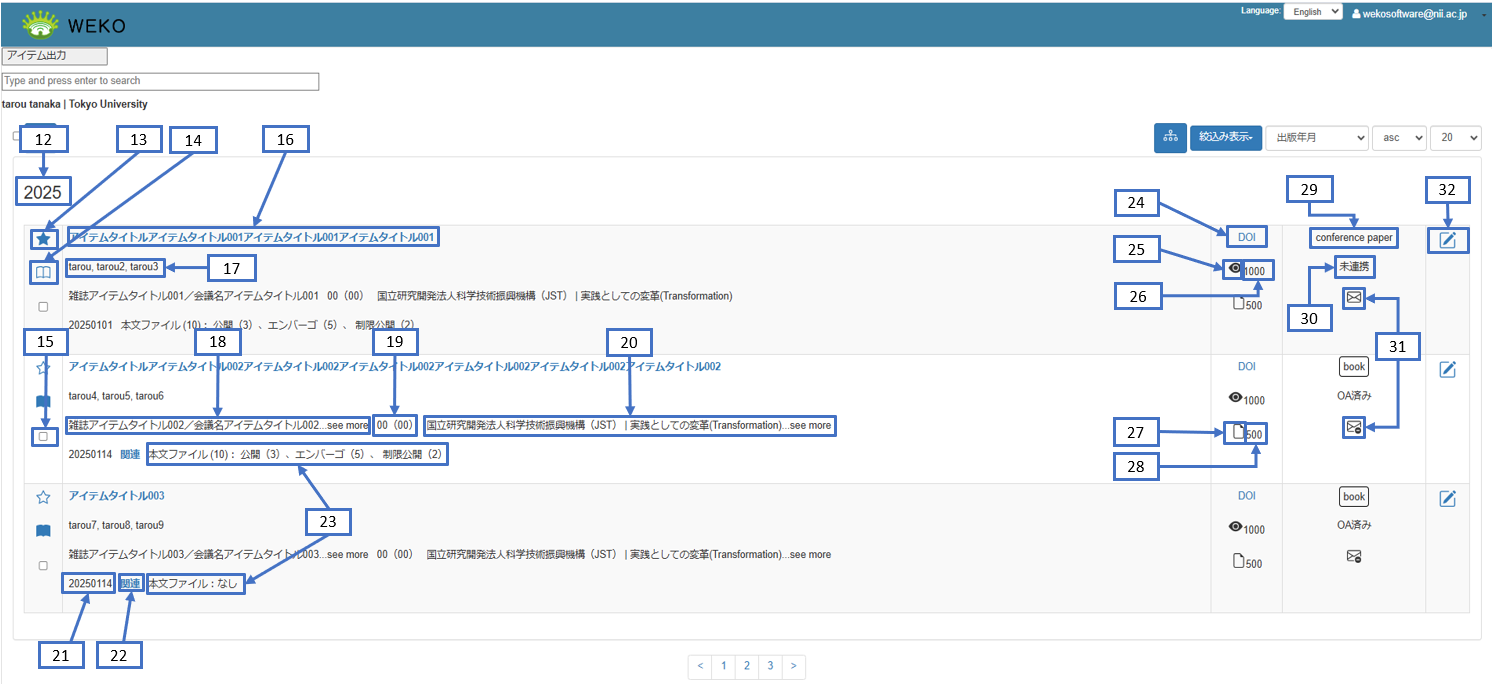
Task: Expand the asc sort order dropdown
Action: point(1399,138)
